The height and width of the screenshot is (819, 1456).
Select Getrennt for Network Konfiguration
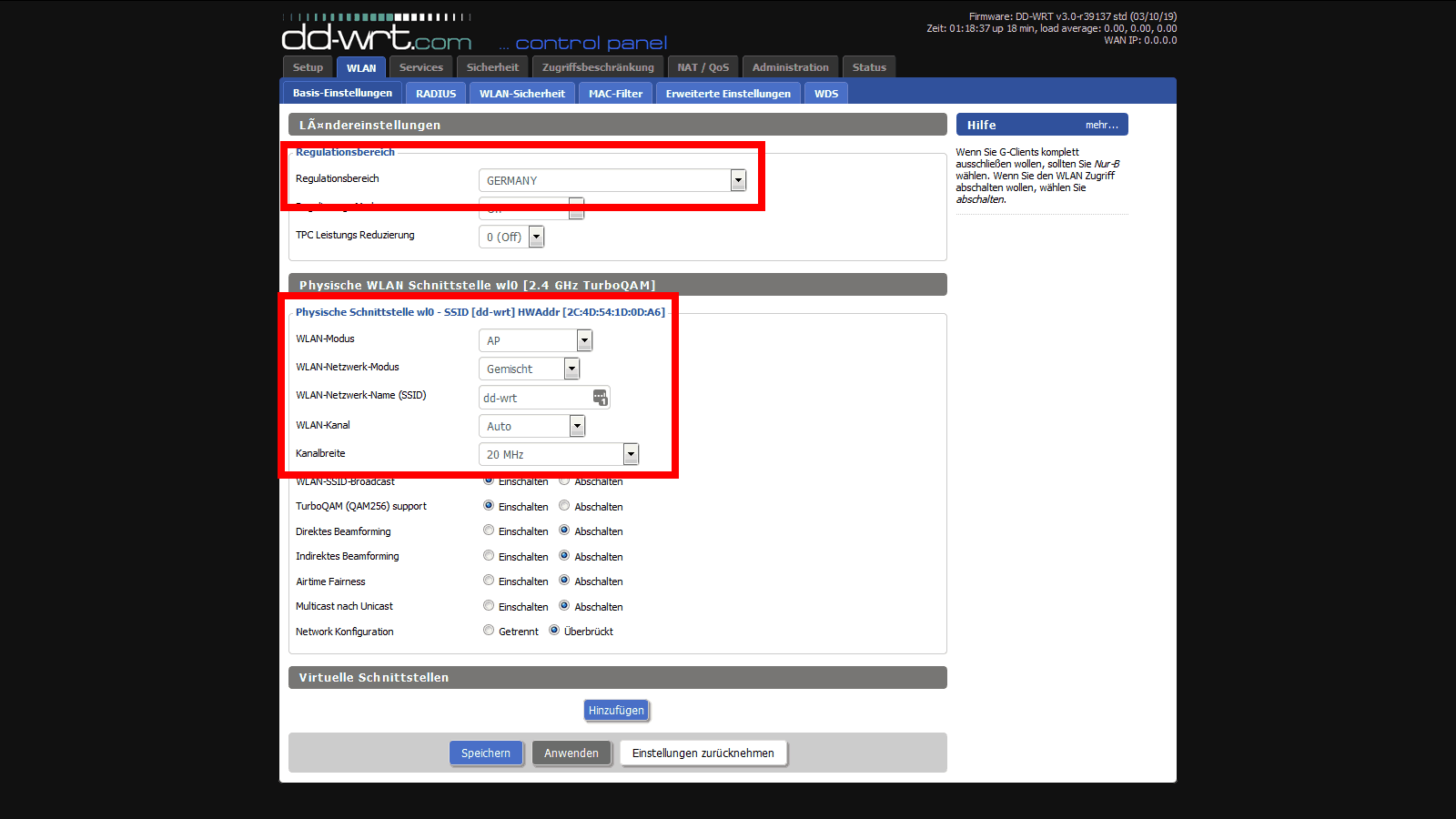coord(489,631)
